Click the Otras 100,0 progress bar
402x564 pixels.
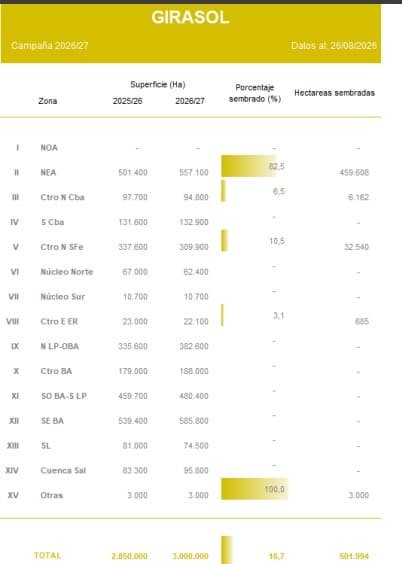click(255, 489)
